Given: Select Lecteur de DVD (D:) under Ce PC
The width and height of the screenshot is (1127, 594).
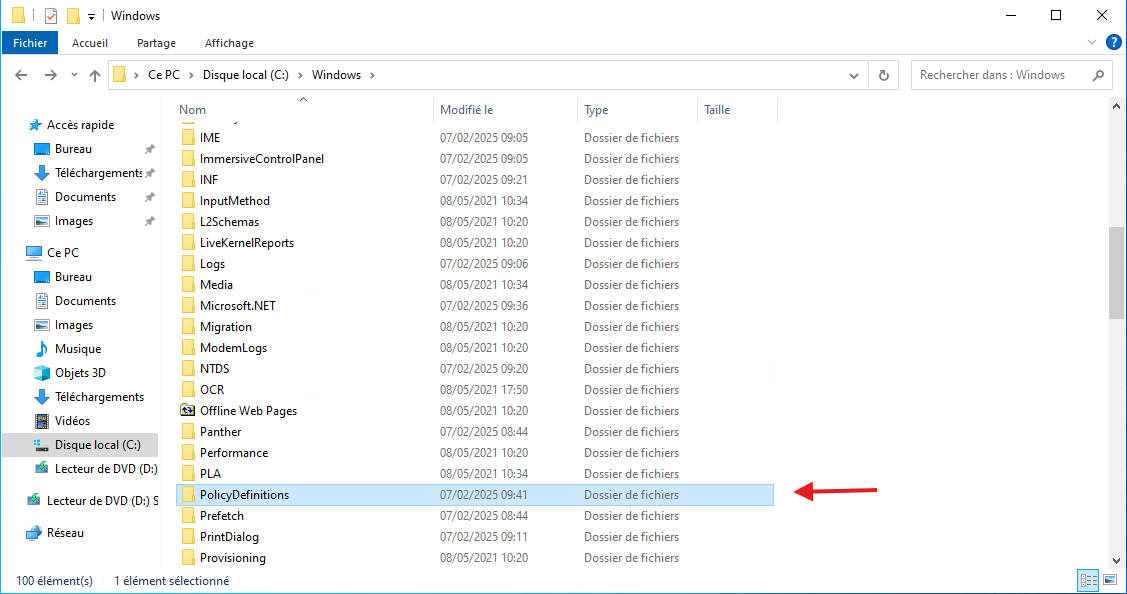Looking at the screenshot, I should click(106, 469).
